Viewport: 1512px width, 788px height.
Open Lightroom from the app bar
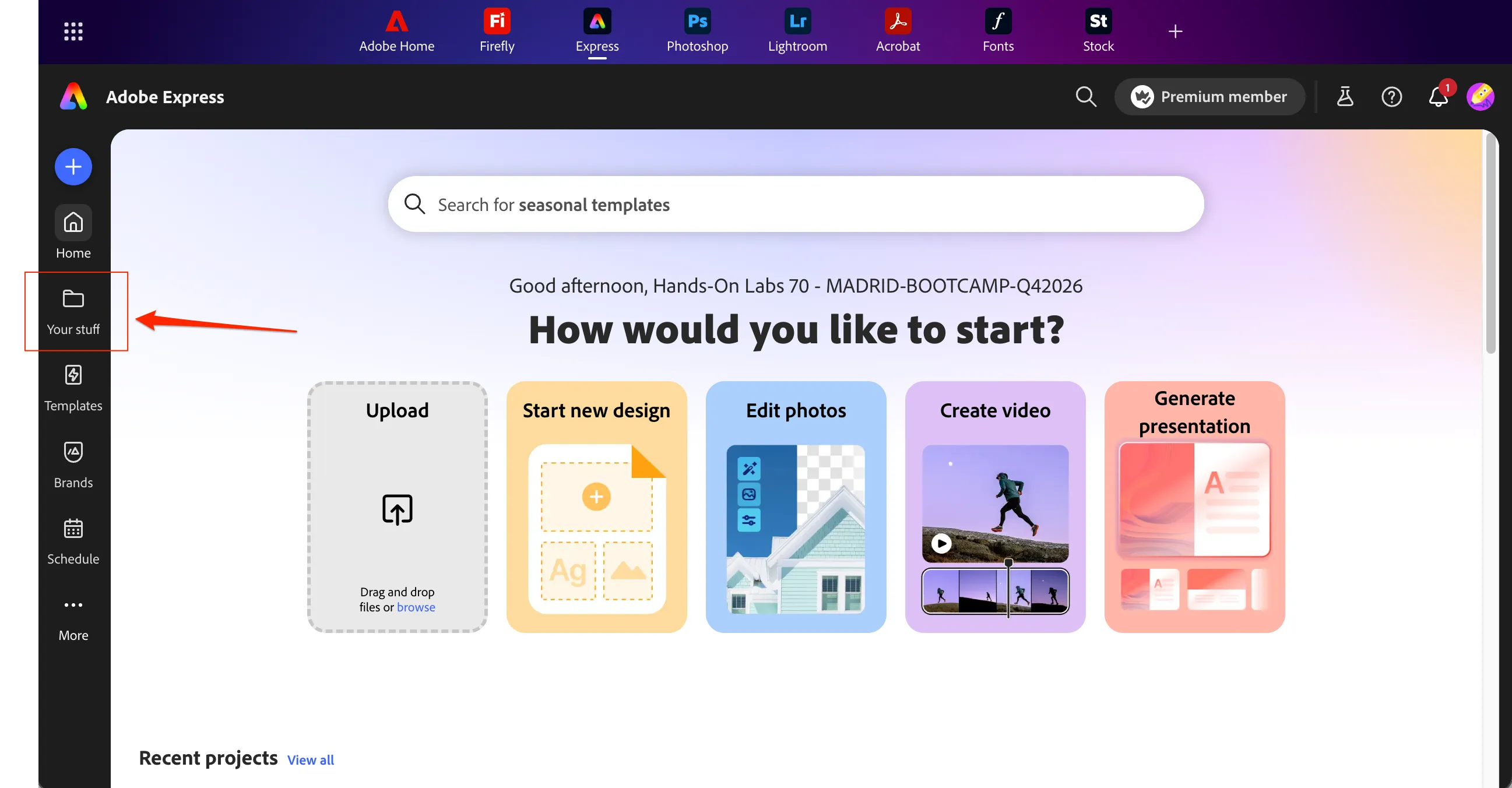pyautogui.click(x=797, y=31)
